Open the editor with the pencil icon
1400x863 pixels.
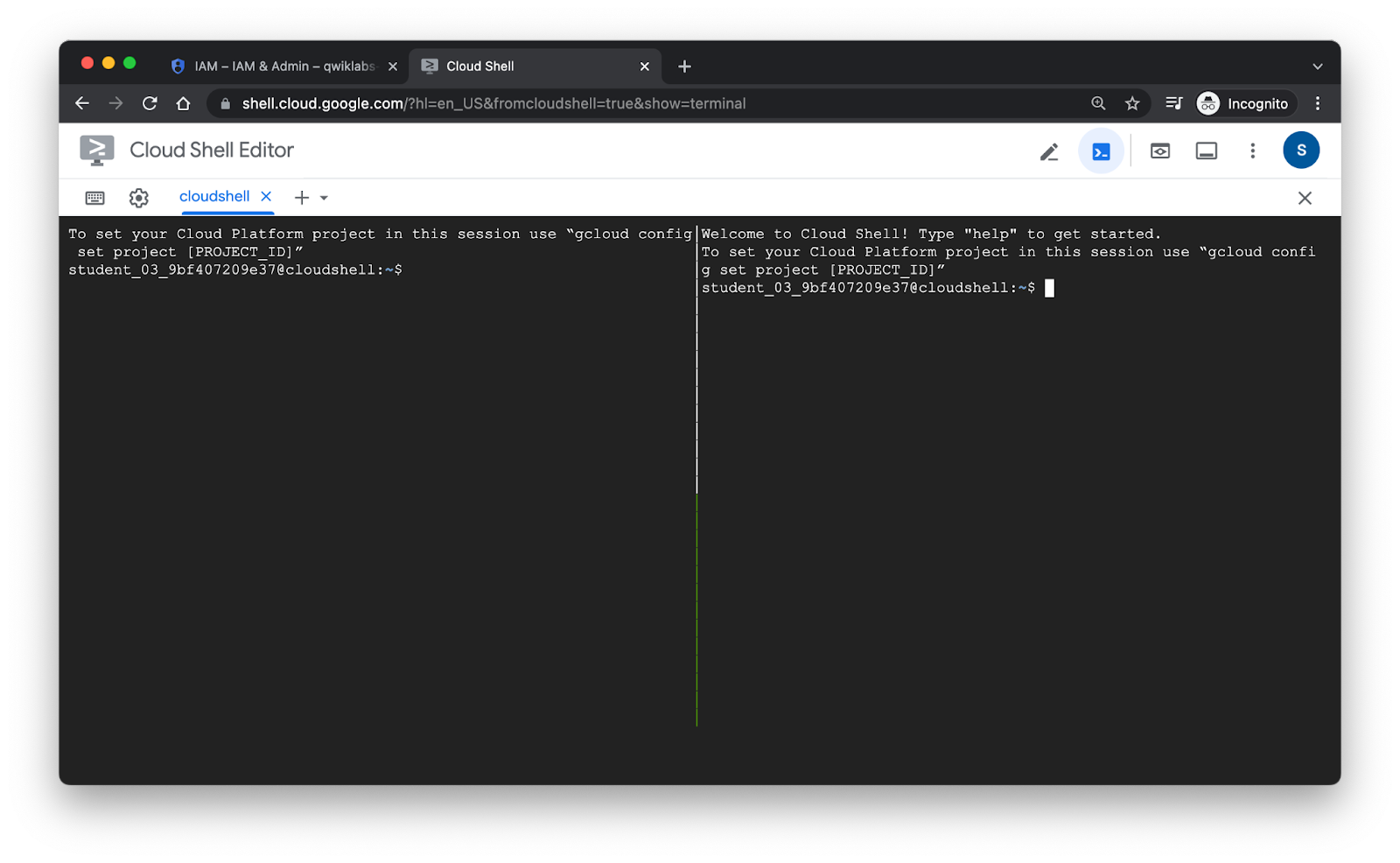coord(1048,151)
